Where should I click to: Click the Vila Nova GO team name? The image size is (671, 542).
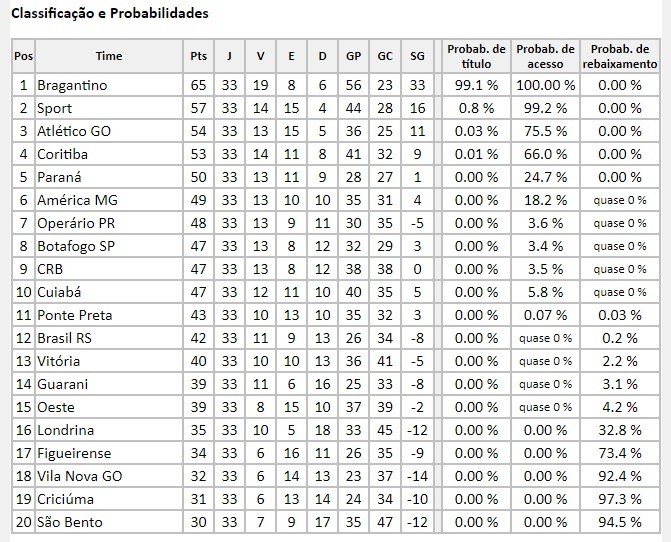tap(80, 476)
